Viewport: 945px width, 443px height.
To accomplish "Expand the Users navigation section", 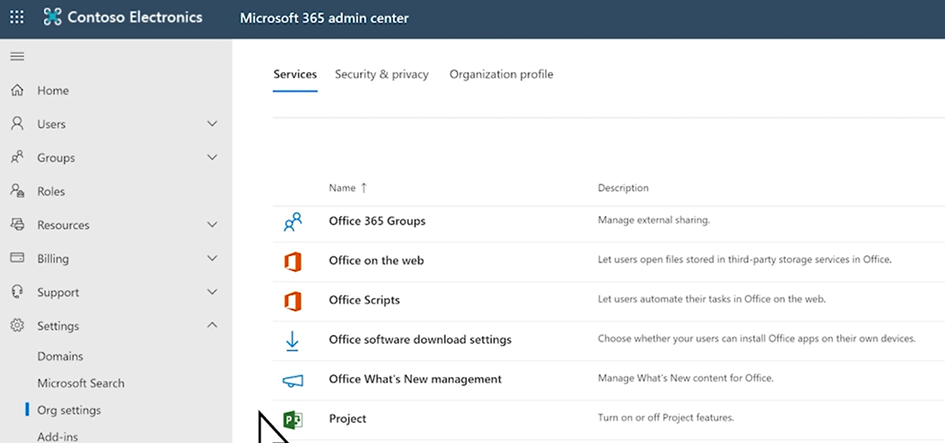I will click(x=211, y=124).
